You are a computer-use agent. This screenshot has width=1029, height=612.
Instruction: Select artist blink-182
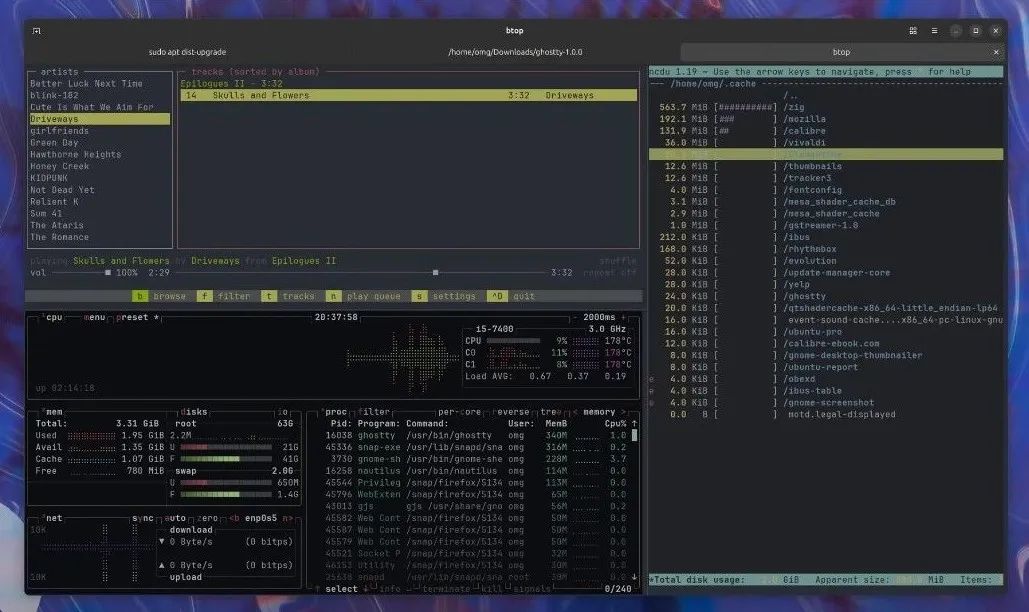click(x=54, y=96)
